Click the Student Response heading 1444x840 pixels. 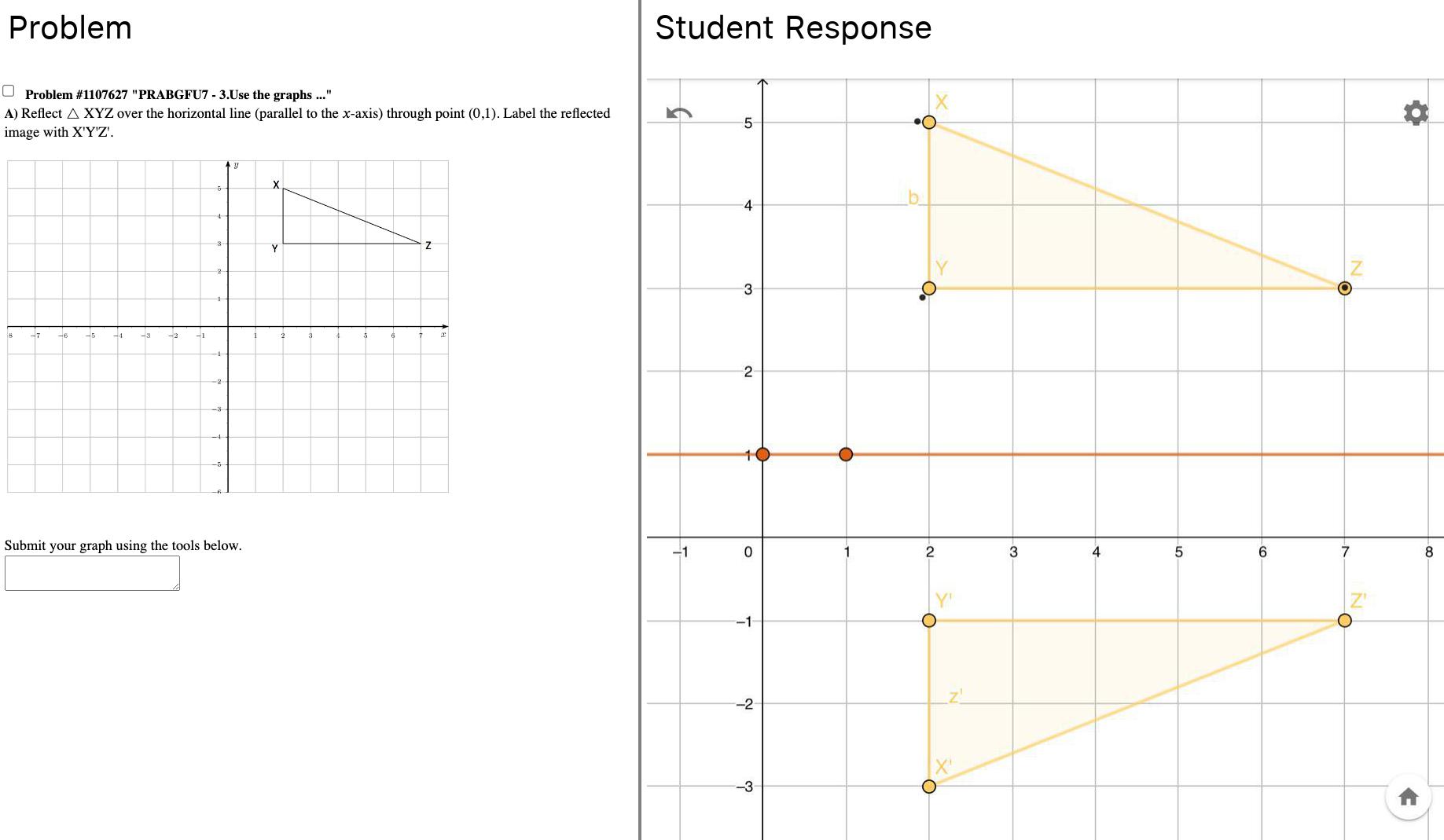pyautogui.click(x=793, y=28)
